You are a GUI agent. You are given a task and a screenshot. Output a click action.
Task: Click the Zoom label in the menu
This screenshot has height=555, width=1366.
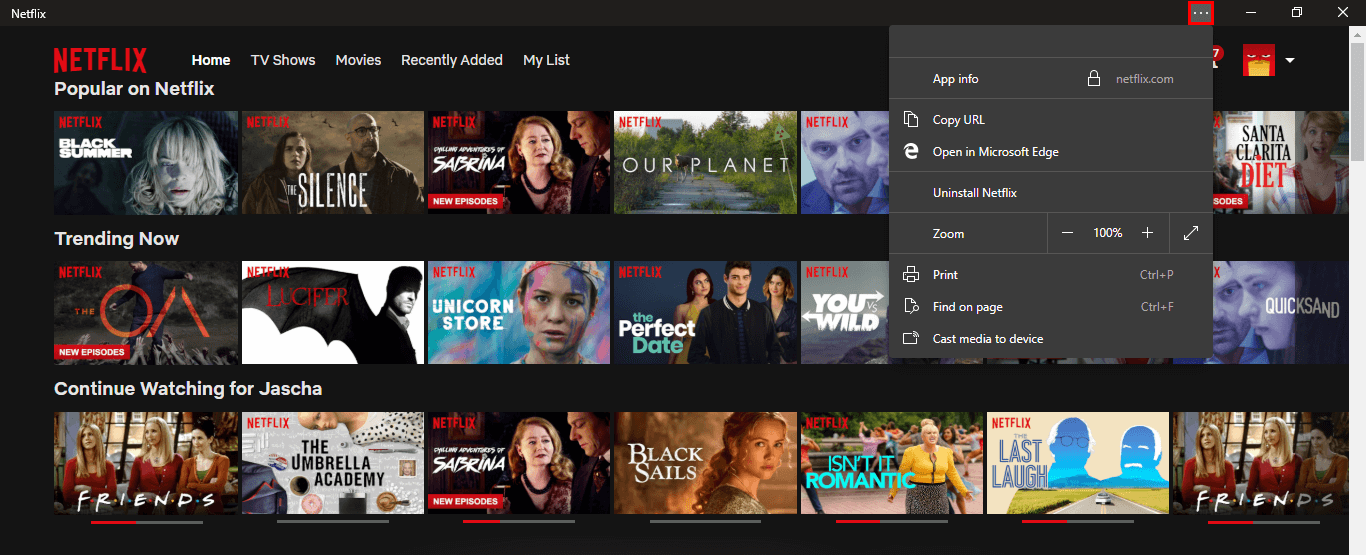[x=948, y=233]
